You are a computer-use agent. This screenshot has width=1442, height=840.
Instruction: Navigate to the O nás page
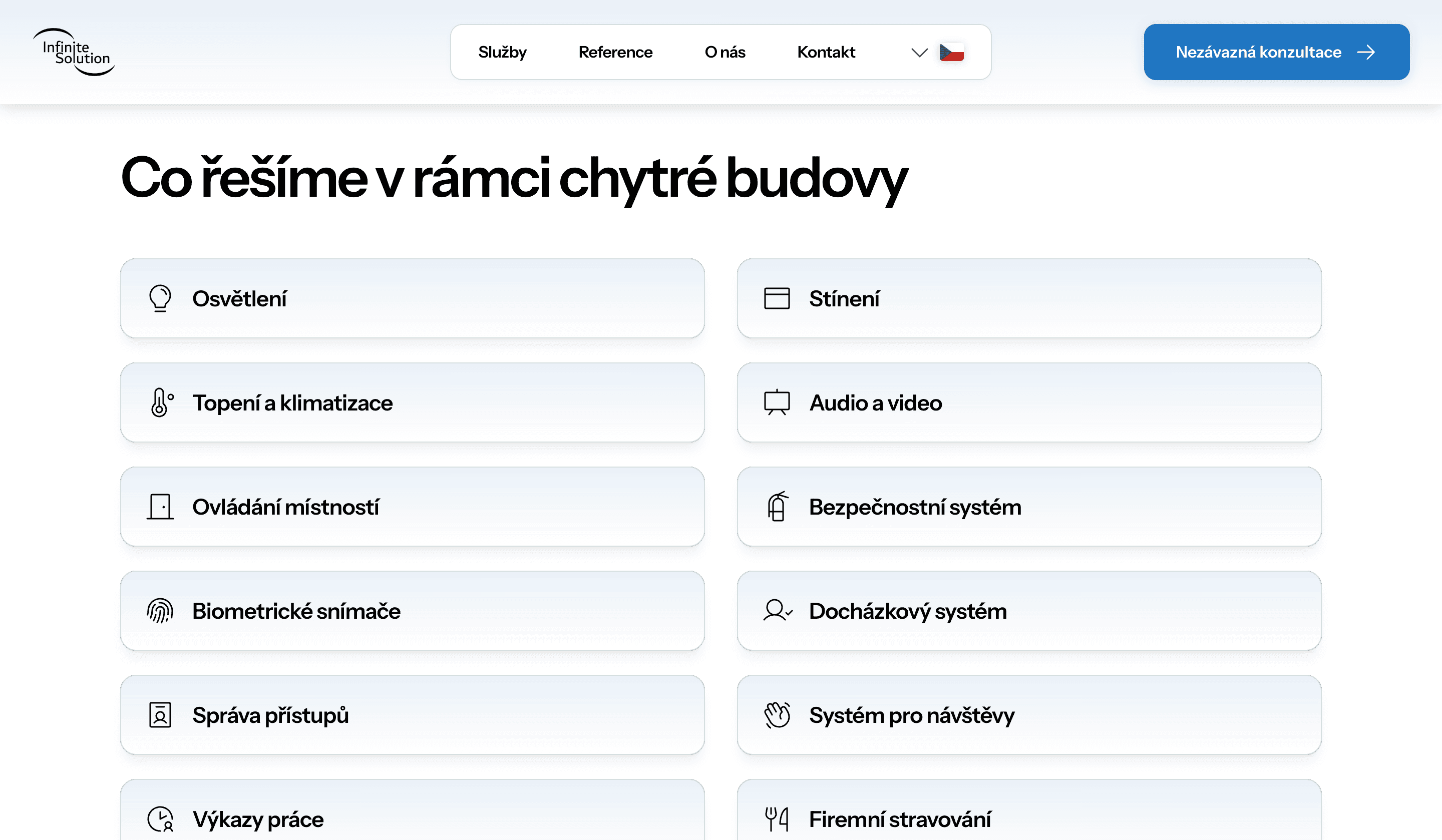pos(725,53)
